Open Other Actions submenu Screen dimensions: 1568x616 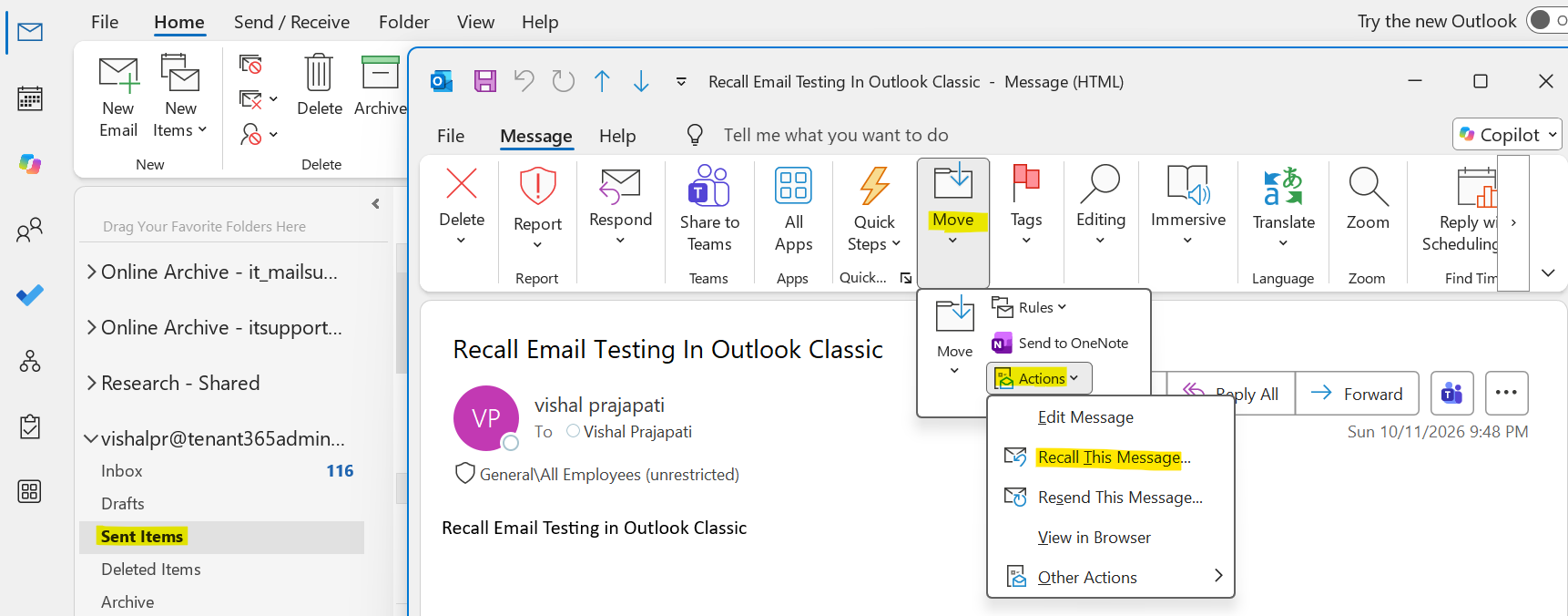[1111, 577]
